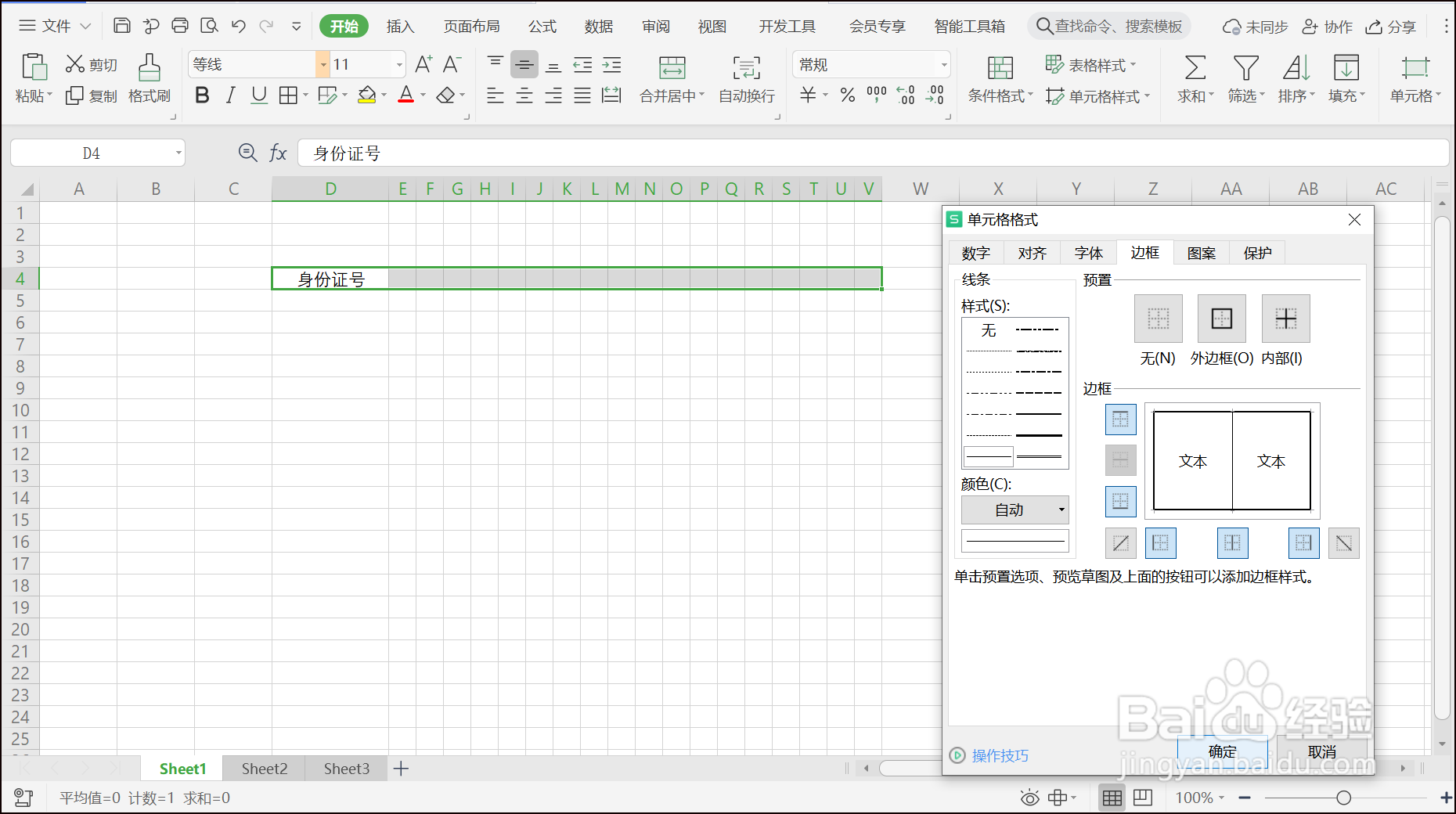The height and width of the screenshot is (814, 1456).
Task: Switch to Sheet2
Action: [264, 768]
